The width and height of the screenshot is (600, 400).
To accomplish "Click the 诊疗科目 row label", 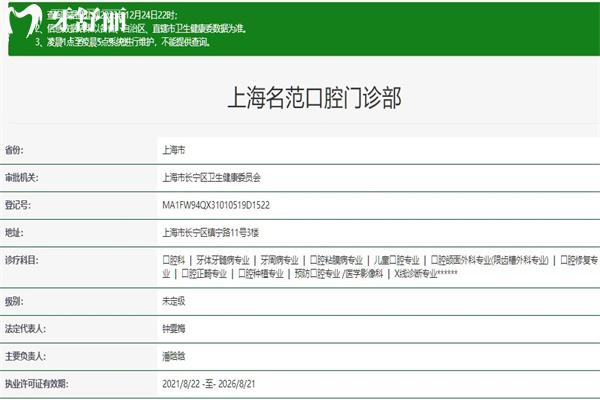I will tap(21, 260).
